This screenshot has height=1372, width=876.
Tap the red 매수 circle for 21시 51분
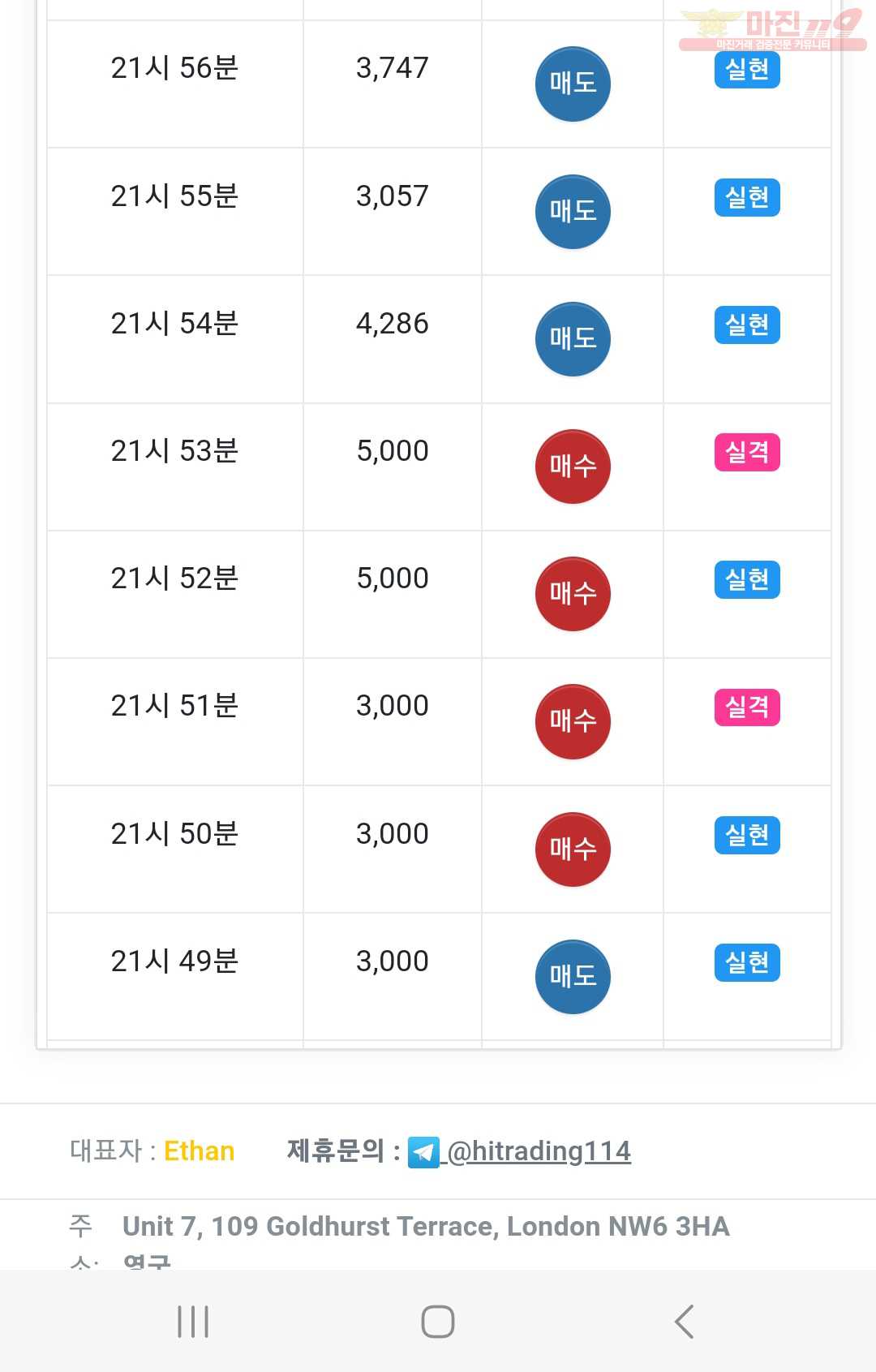click(573, 721)
